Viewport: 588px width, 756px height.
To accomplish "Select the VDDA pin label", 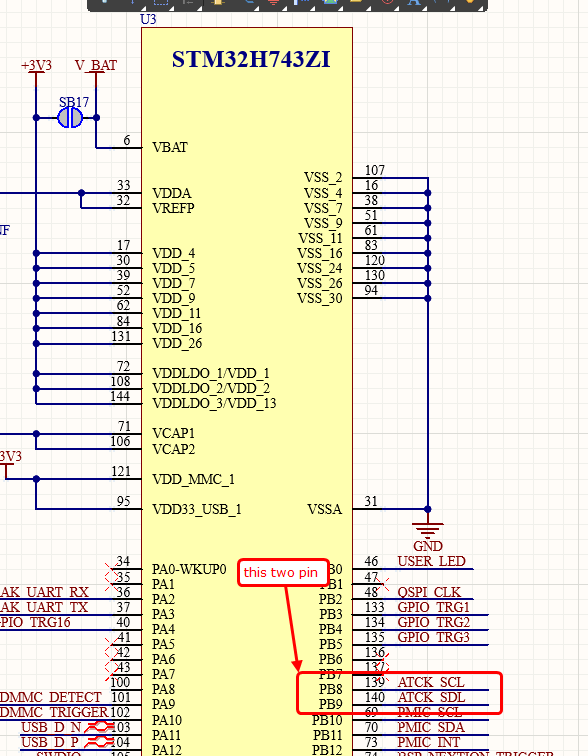I will (172, 193).
